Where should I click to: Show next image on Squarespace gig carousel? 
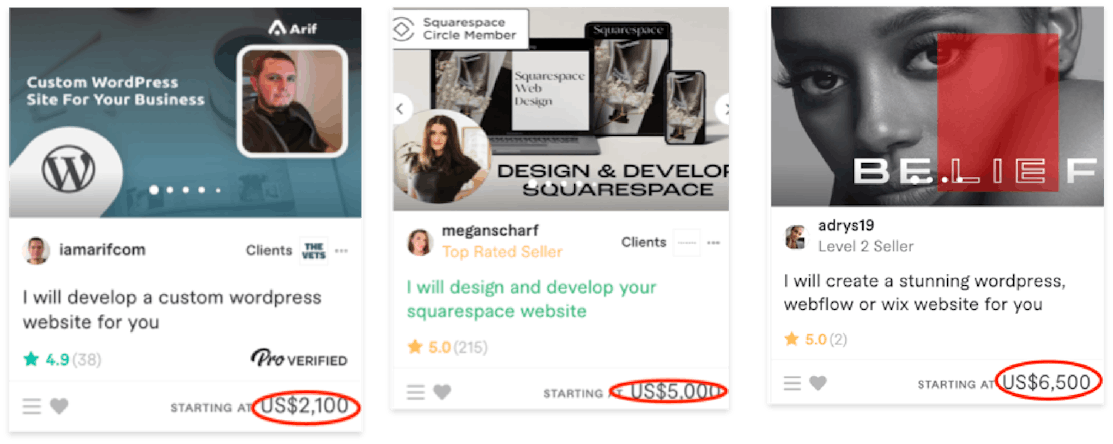tap(723, 109)
